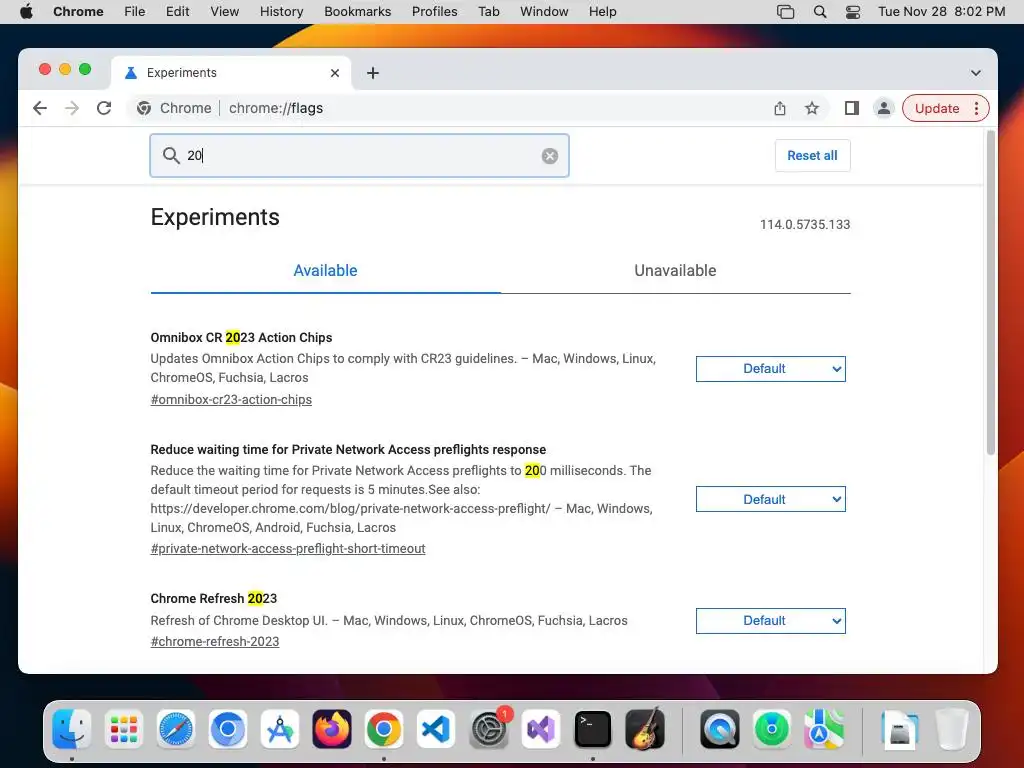Click the page's vertical scrollbar thumb
1024x768 pixels.
[990, 293]
